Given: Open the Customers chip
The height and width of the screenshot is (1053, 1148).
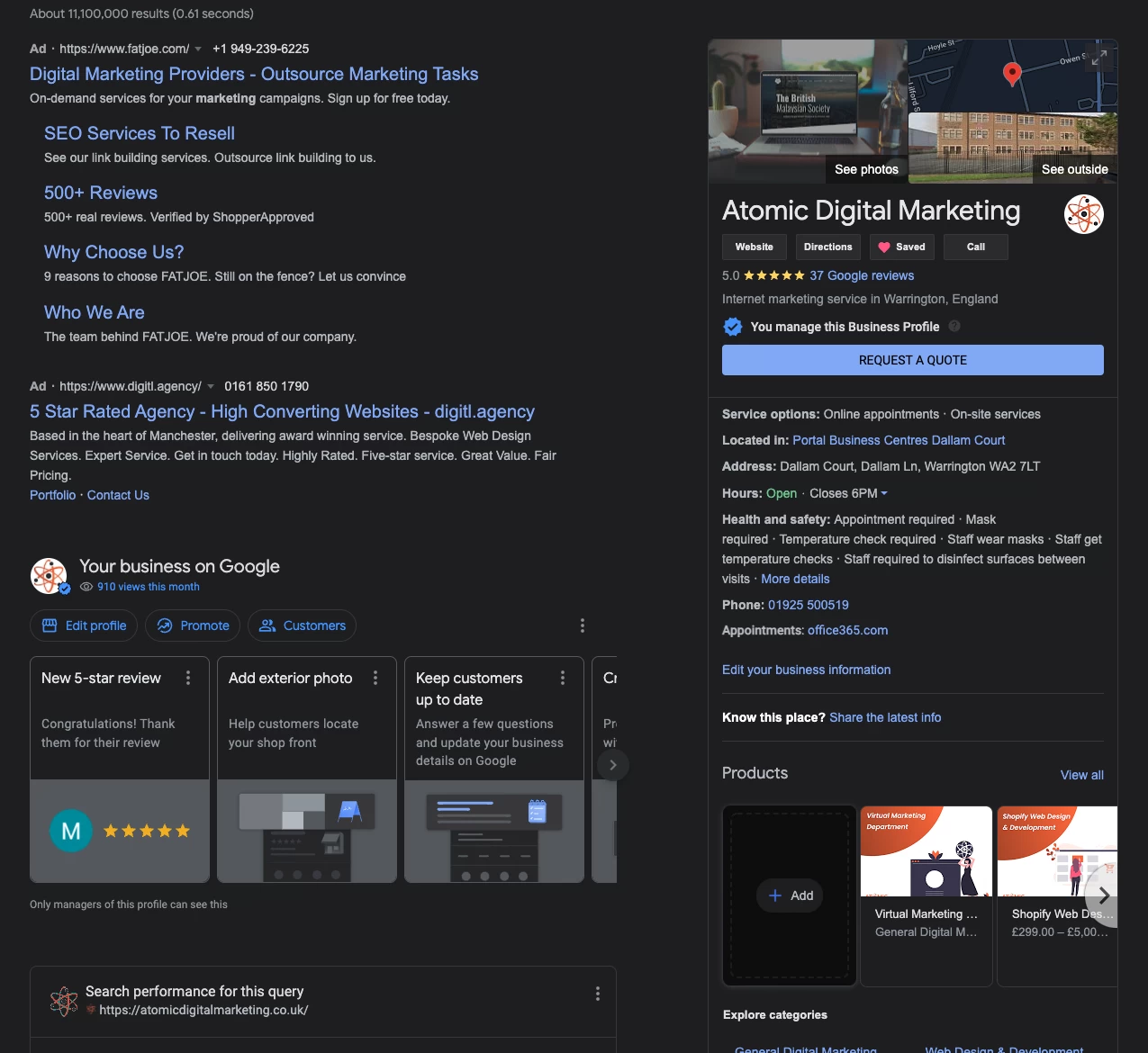Looking at the screenshot, I should click(x=302, y=625).
